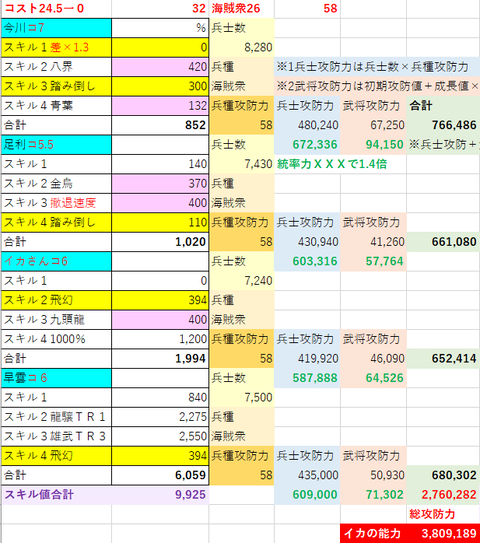Select the スキル2八界 value 420 cell
Screen dimensions: 480x543
(x=160, y=66)
